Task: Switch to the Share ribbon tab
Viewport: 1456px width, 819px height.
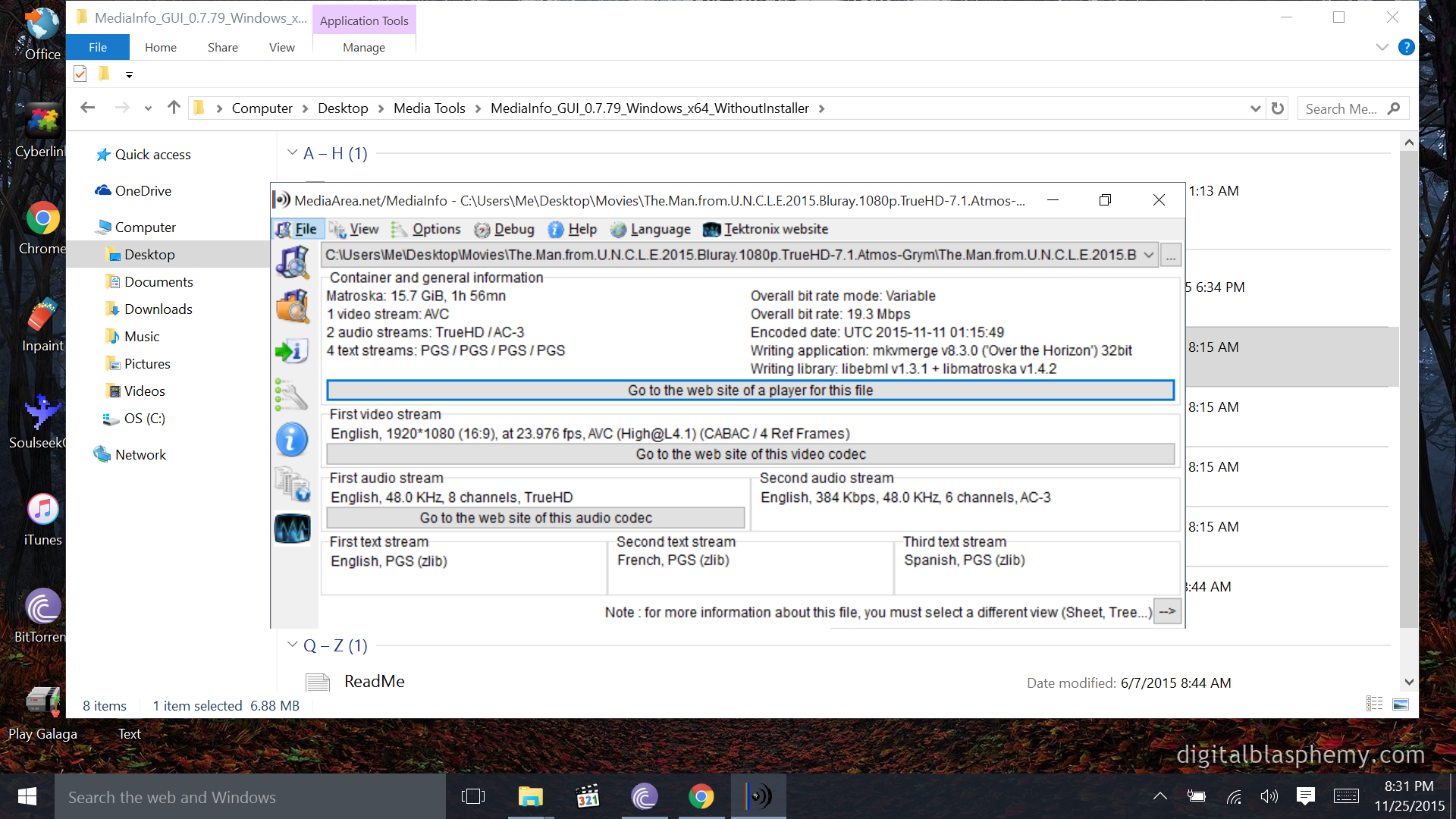Action: point(223,47)
